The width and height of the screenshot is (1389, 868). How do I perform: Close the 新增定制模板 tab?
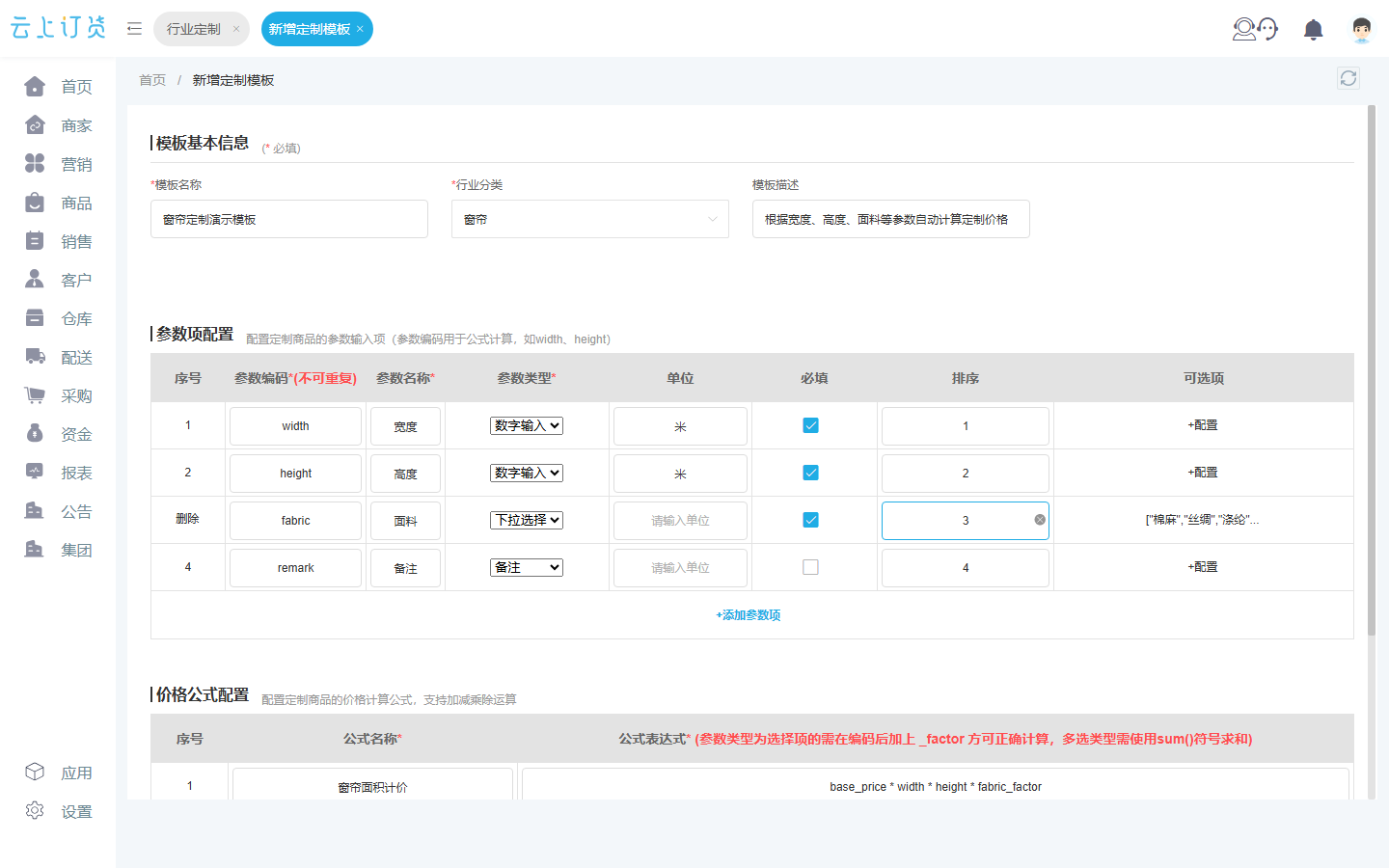click(x=360, y=29)
